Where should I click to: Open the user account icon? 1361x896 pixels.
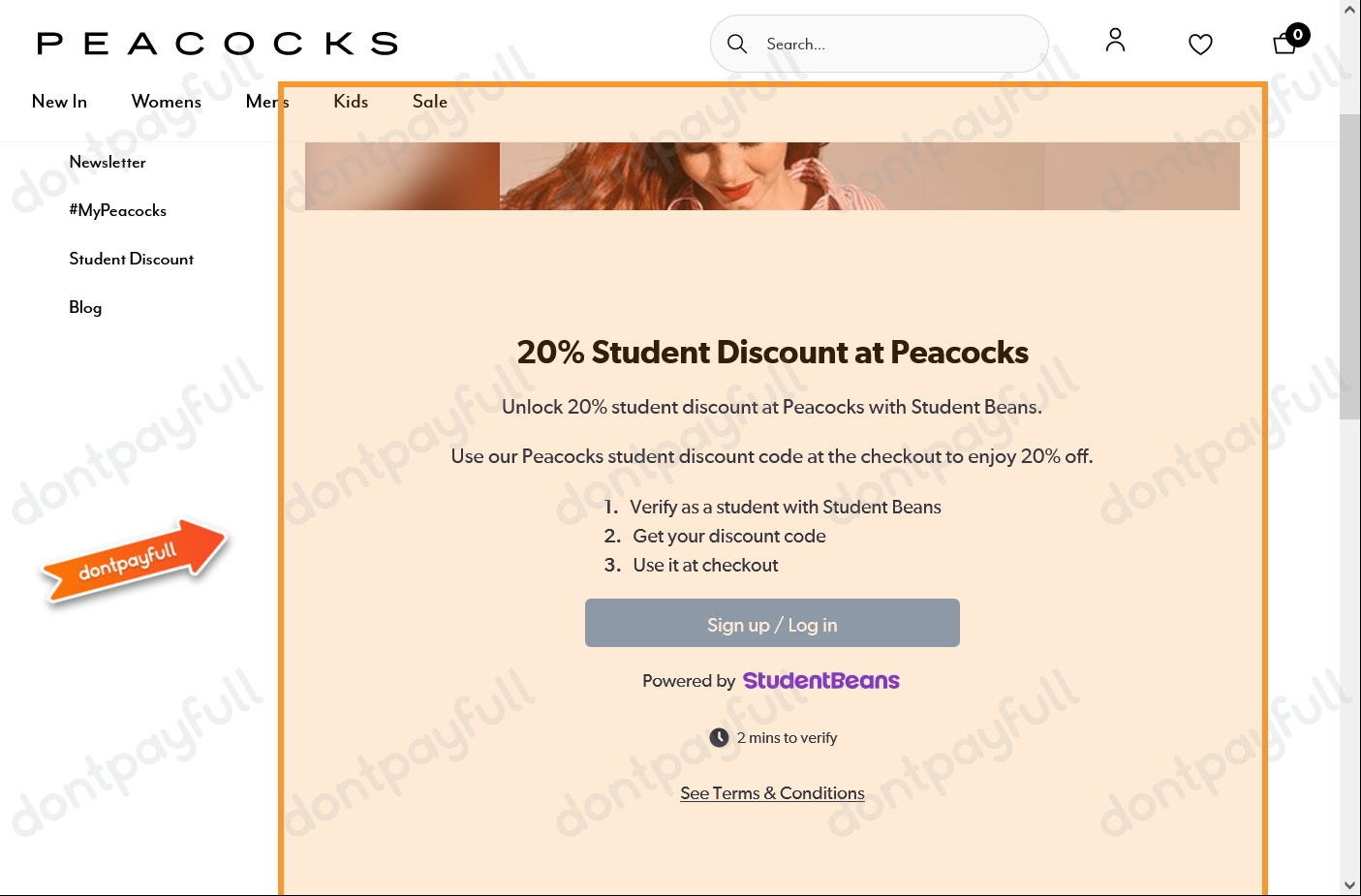click(x=1115, y=40)
